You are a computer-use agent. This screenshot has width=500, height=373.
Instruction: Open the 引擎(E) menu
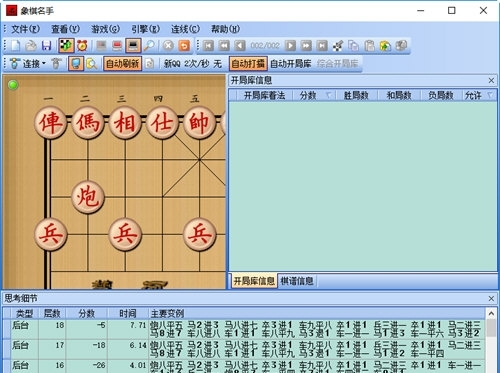point(145,29)
